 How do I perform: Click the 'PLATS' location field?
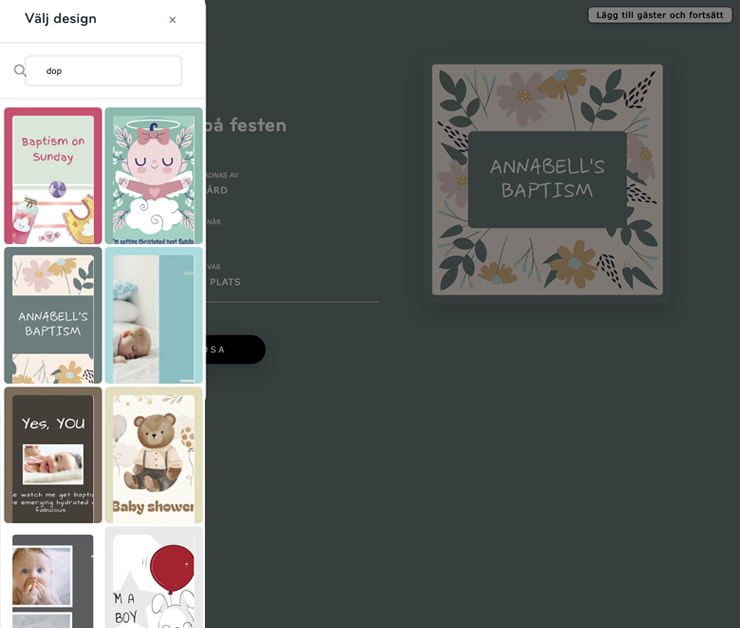[x=225, y=282]
